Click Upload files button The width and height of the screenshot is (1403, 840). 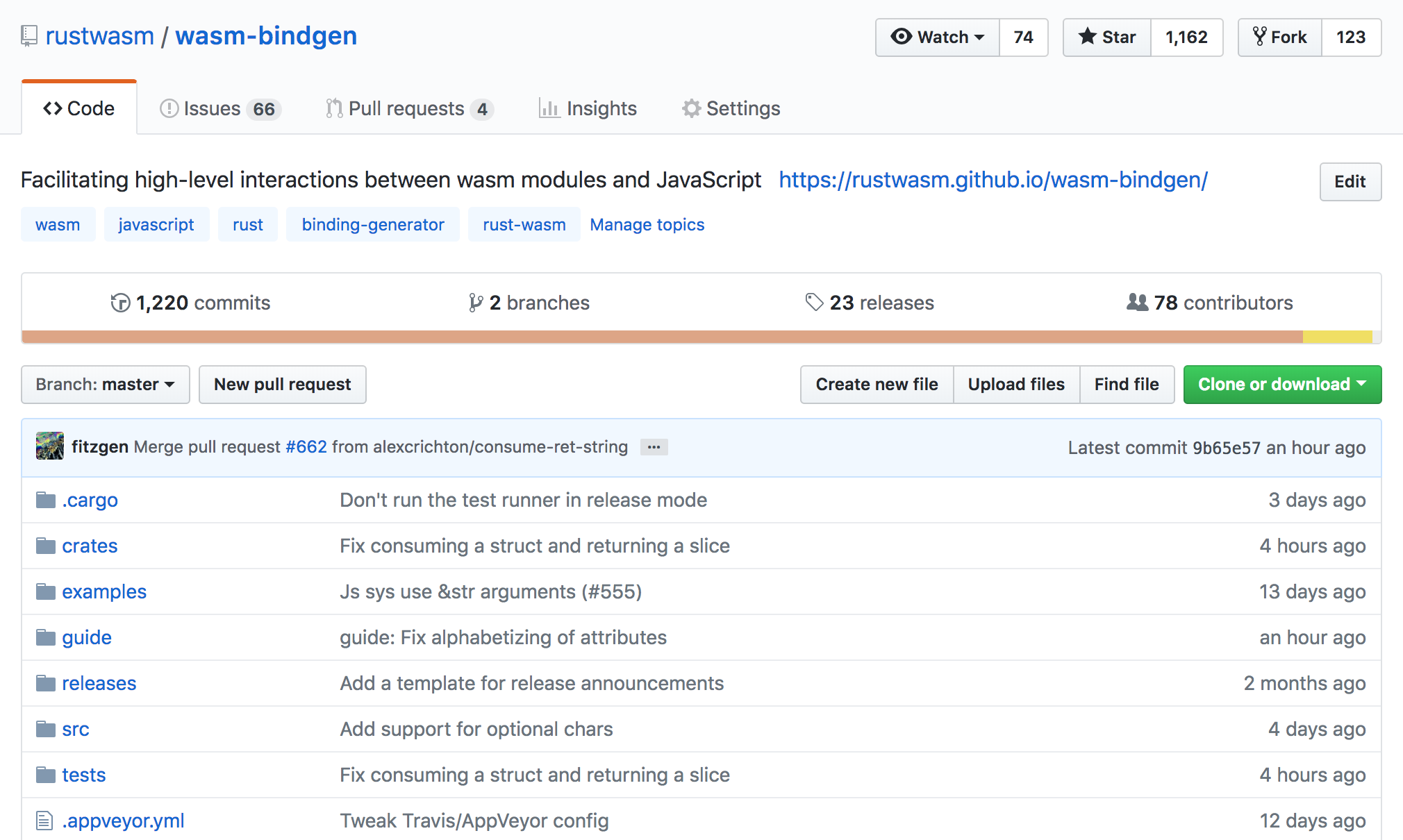point(1016,385)
